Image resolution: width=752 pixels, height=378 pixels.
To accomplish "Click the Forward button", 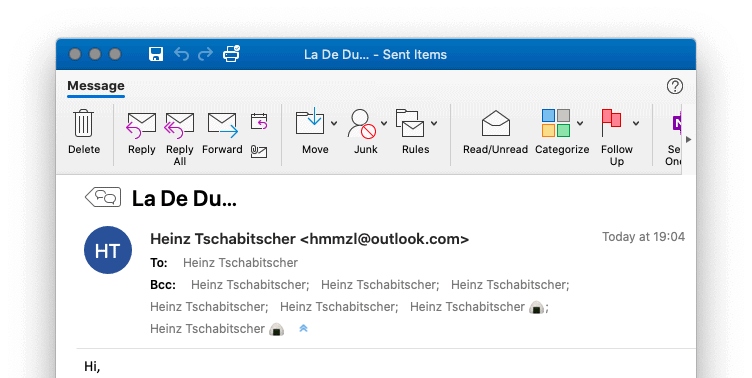I will (222, 132).
